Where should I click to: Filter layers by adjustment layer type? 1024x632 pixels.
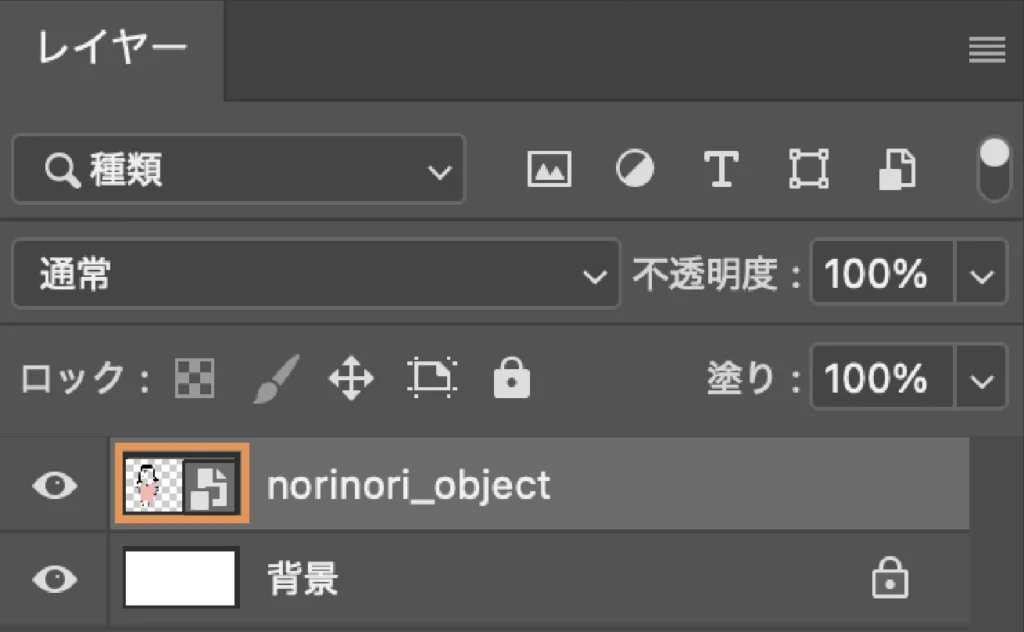[635, 169]
